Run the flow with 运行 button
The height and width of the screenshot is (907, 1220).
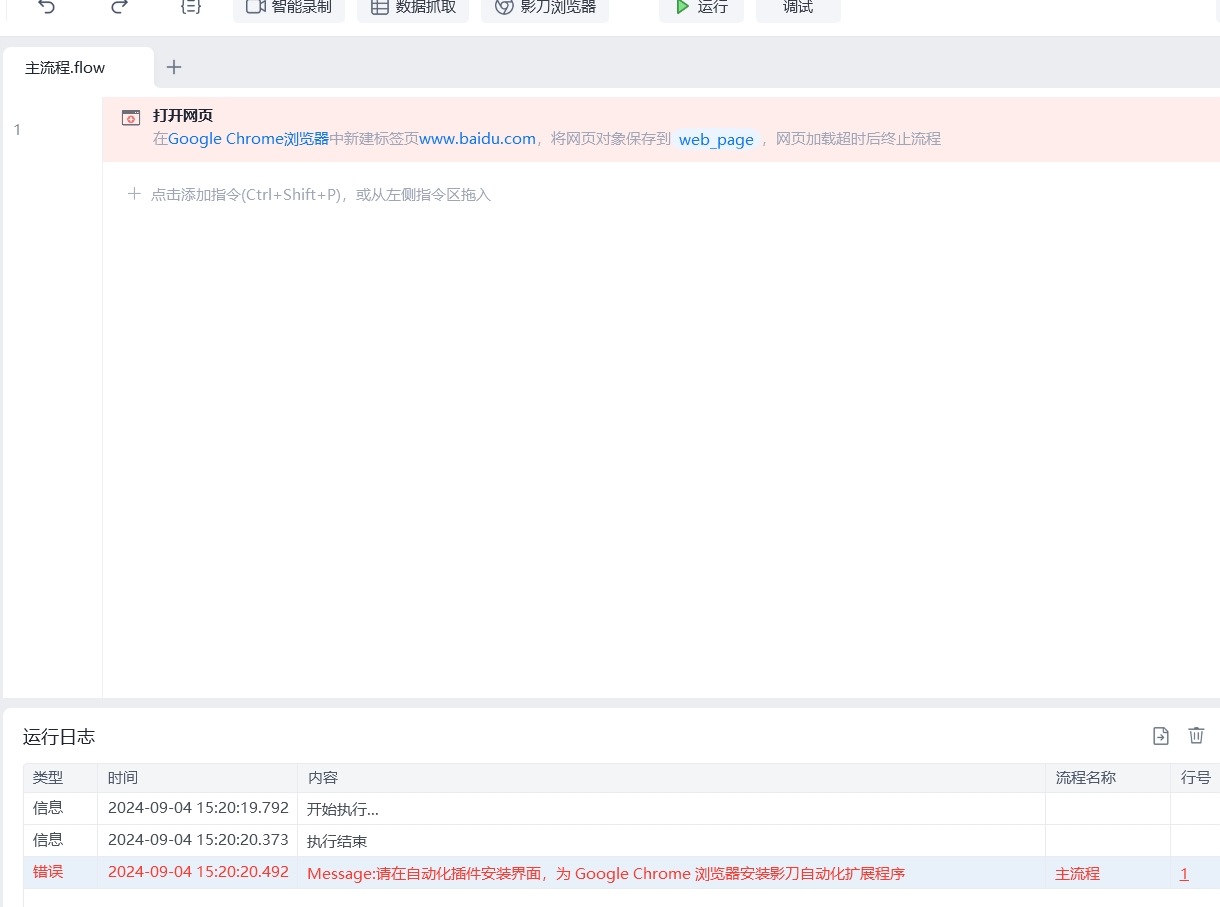[x=701, y=8]
